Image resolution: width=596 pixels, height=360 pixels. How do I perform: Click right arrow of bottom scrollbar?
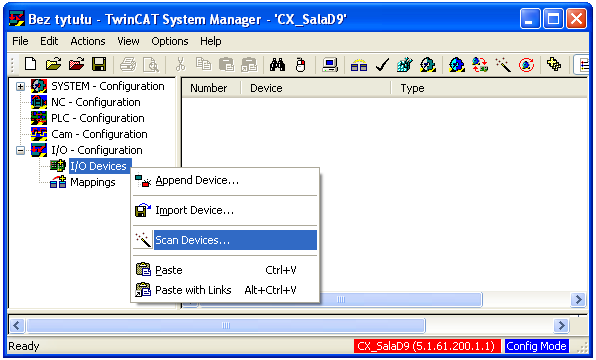[561, 326]
